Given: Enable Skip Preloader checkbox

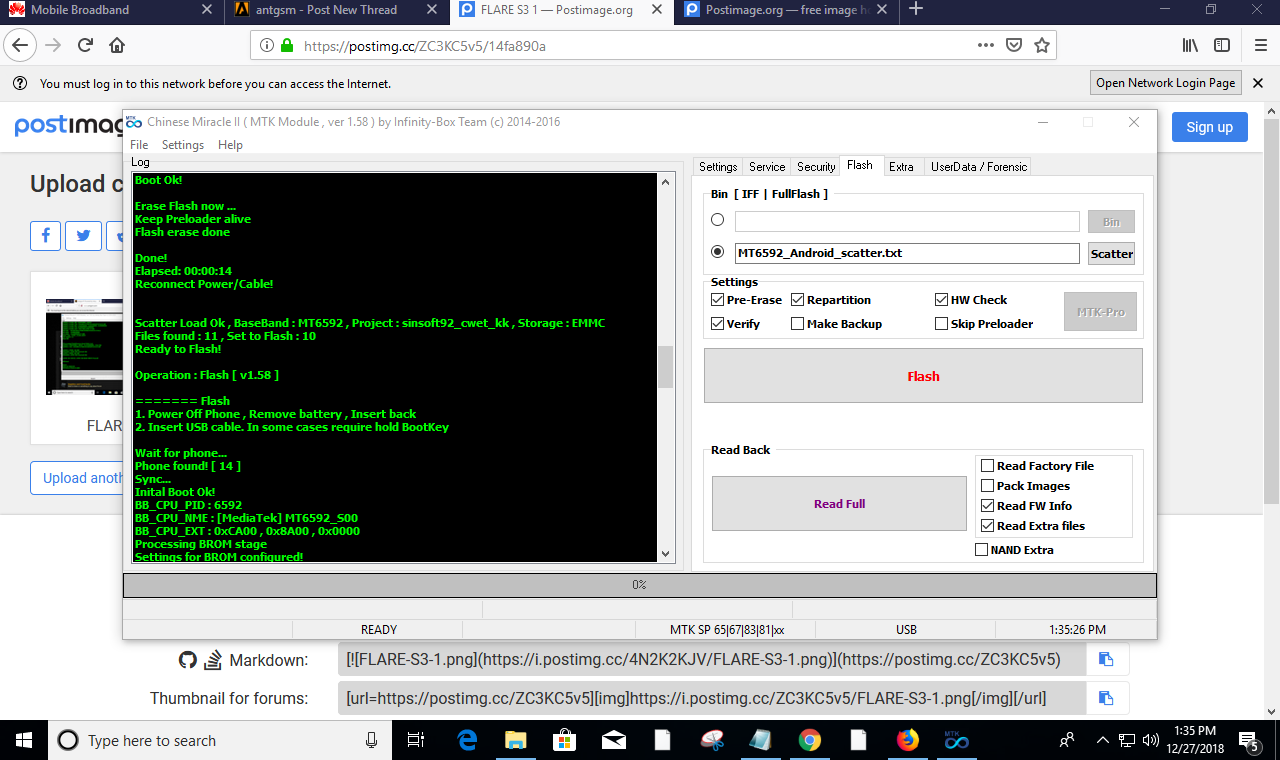Looking at the screenshot, I should click(x=984, y=323).
